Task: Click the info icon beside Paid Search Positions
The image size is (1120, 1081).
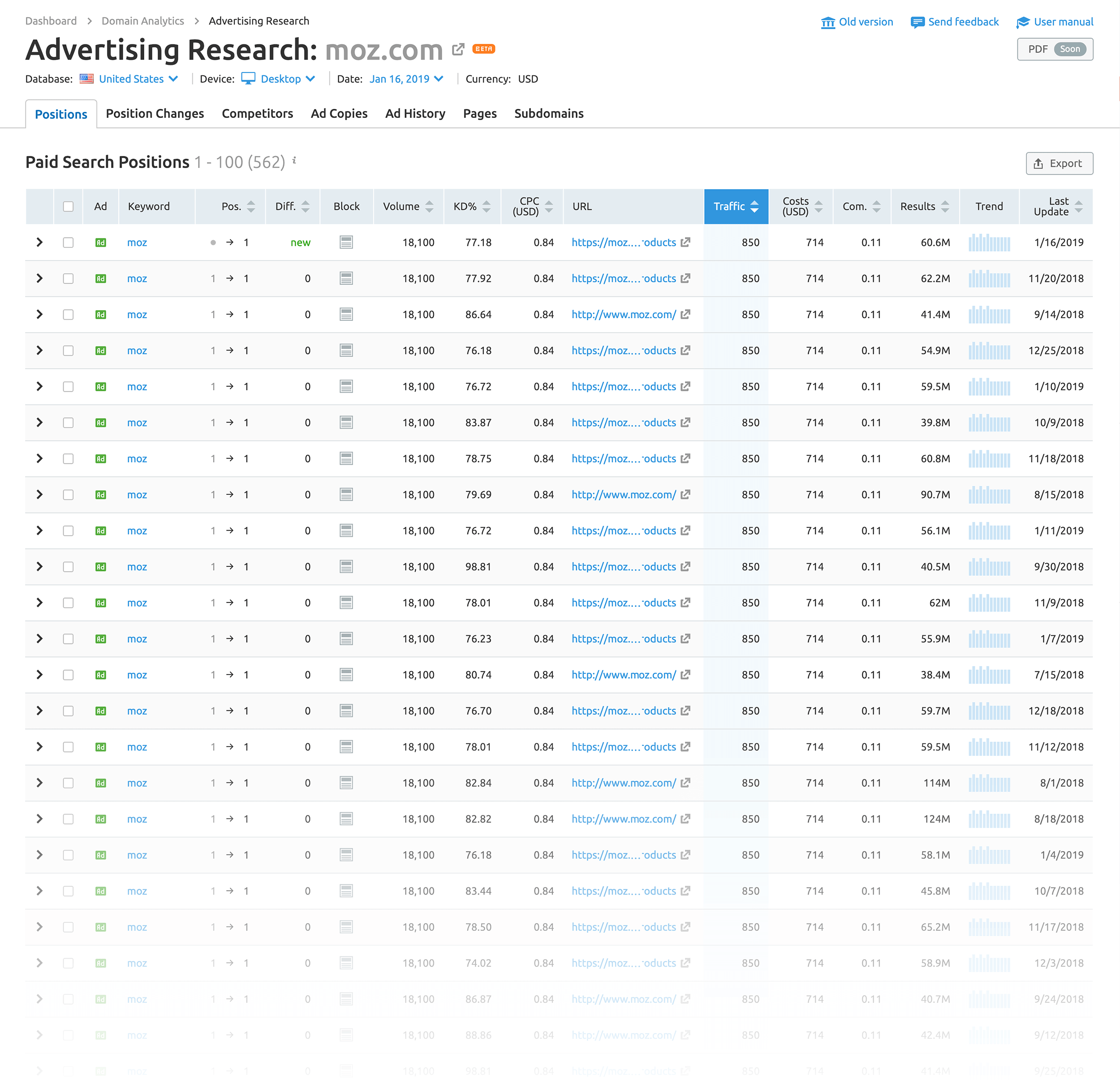Action: pos(294,160)
